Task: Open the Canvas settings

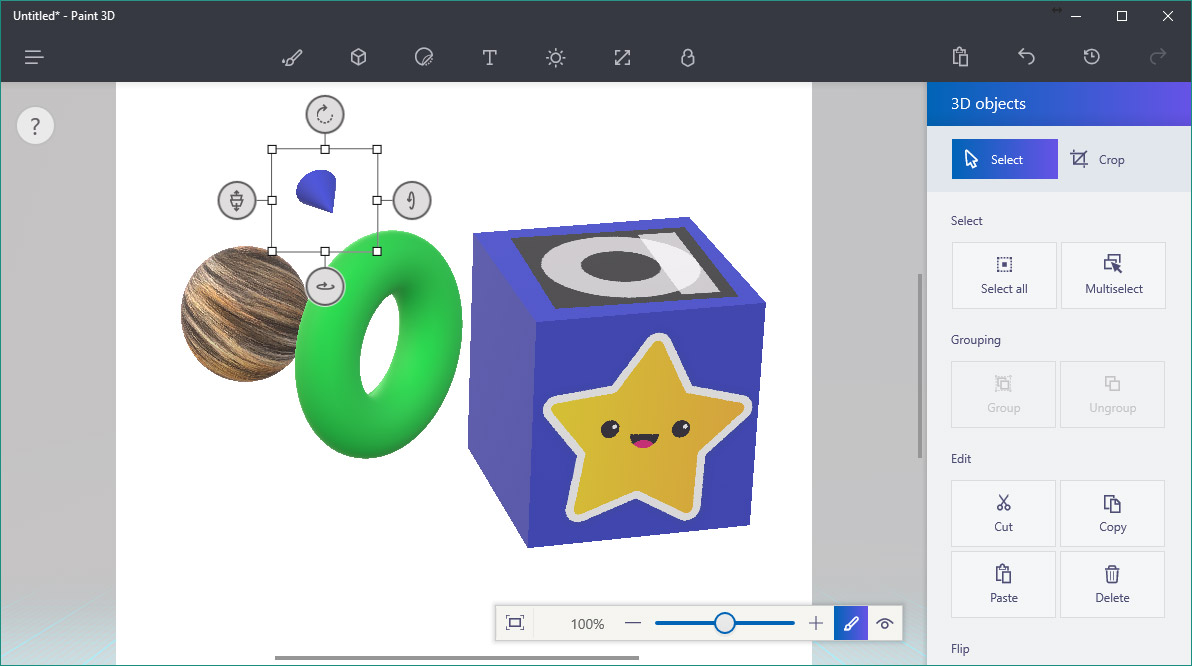Action: (622, 57)
